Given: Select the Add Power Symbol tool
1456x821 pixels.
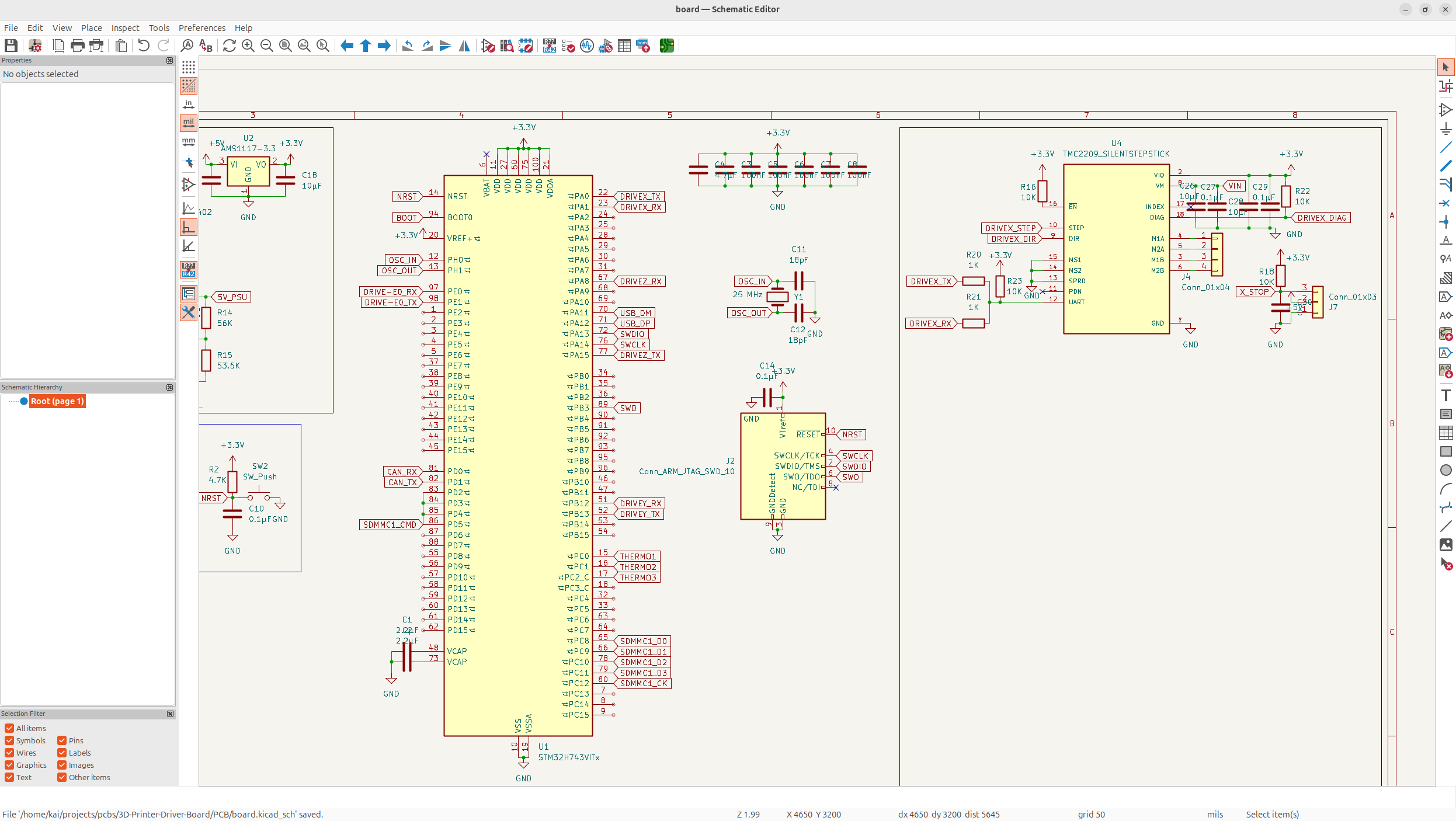Looking at the screenshot, I should (1445, 128).
